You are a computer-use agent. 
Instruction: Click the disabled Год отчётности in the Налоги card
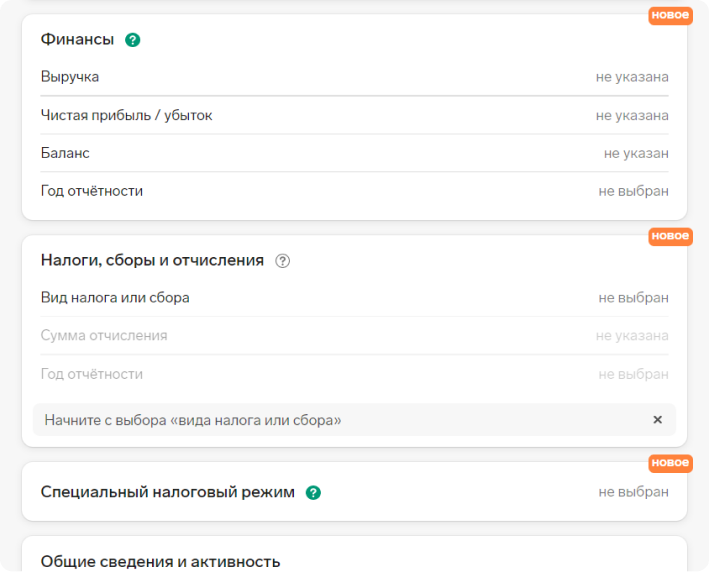pyautogui.click(x=633, y=374)
